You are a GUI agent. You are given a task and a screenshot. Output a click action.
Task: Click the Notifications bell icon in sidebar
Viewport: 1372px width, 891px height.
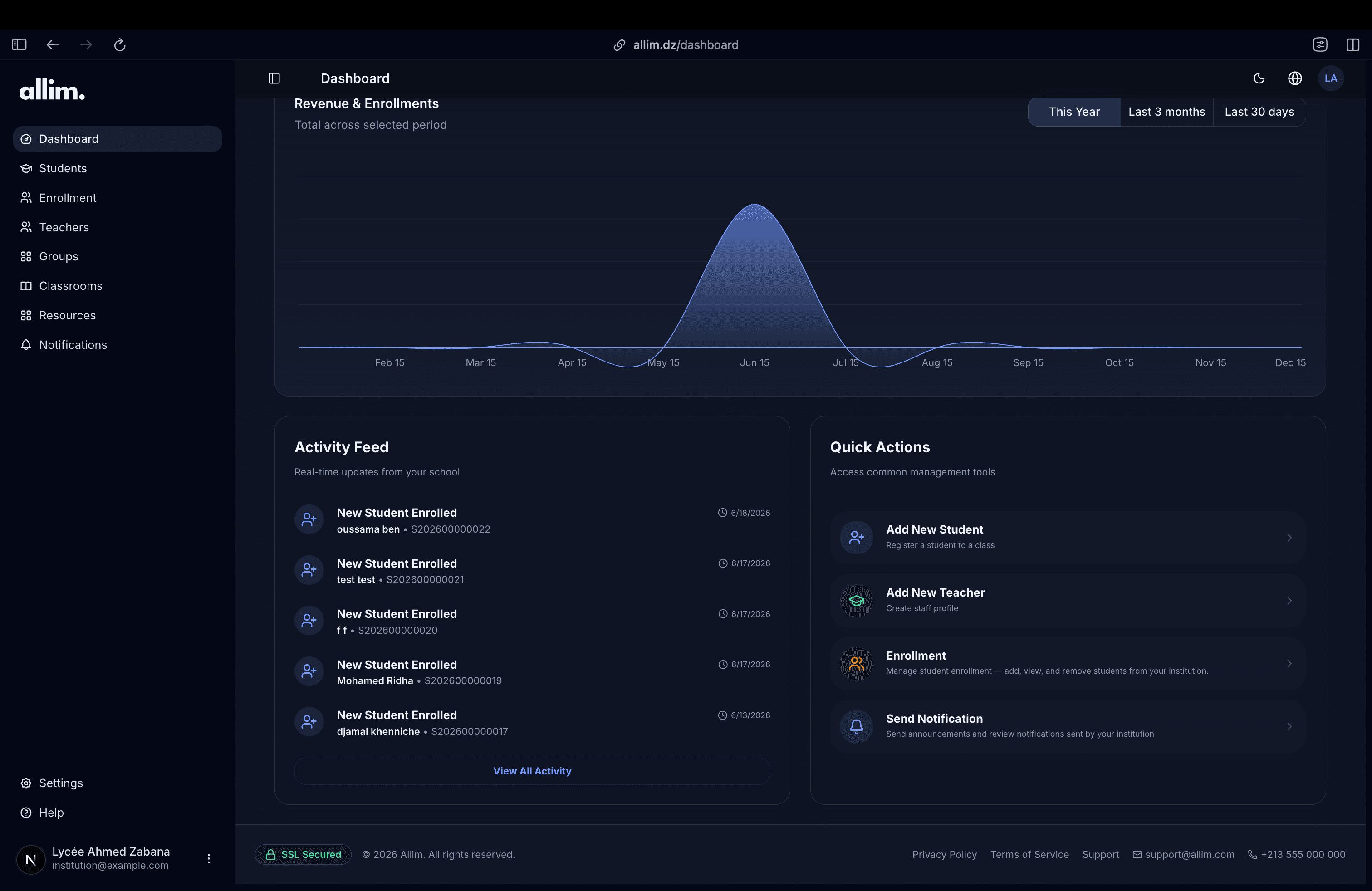tap(26, 345)
